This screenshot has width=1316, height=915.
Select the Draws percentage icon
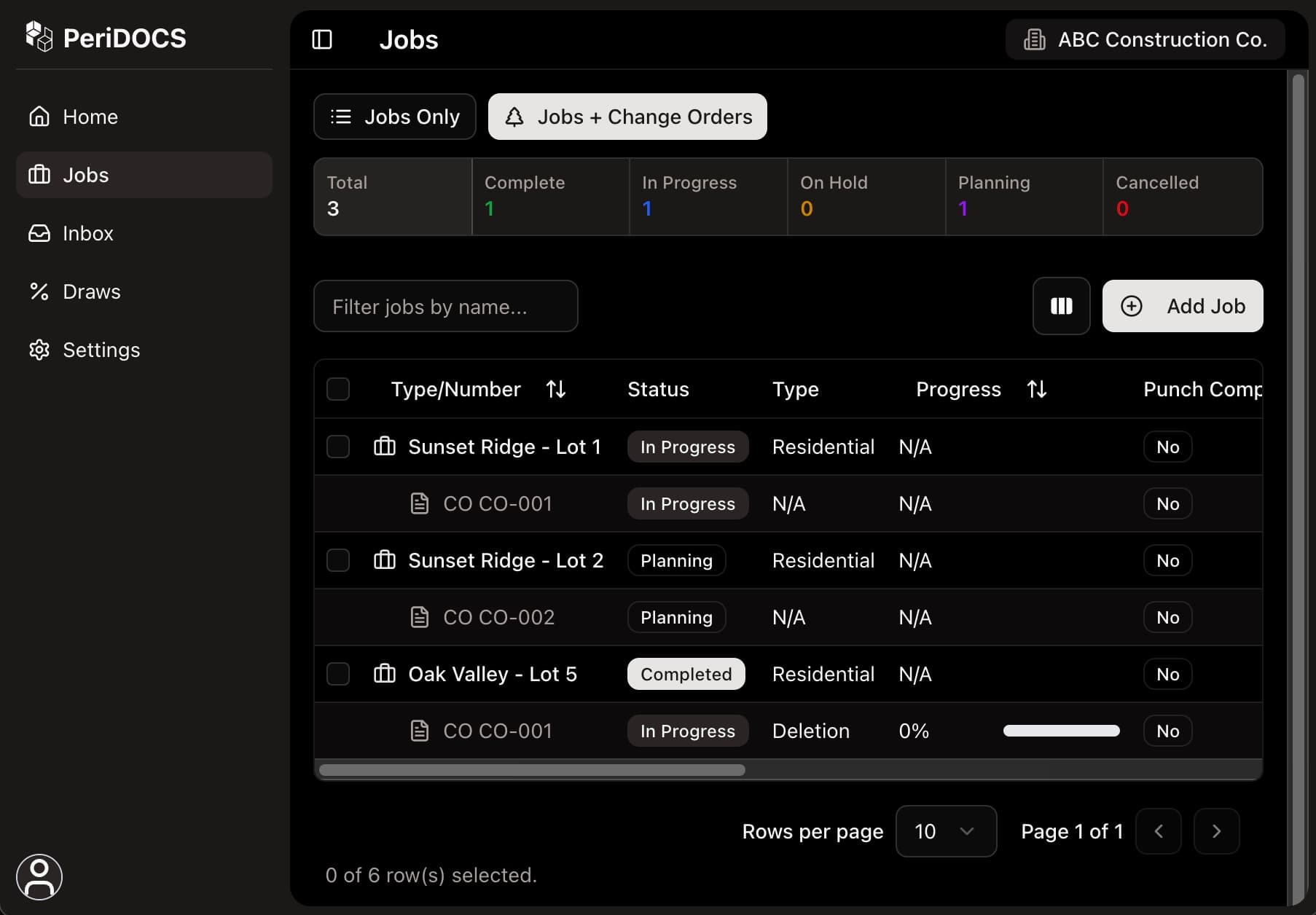[39, 291]
